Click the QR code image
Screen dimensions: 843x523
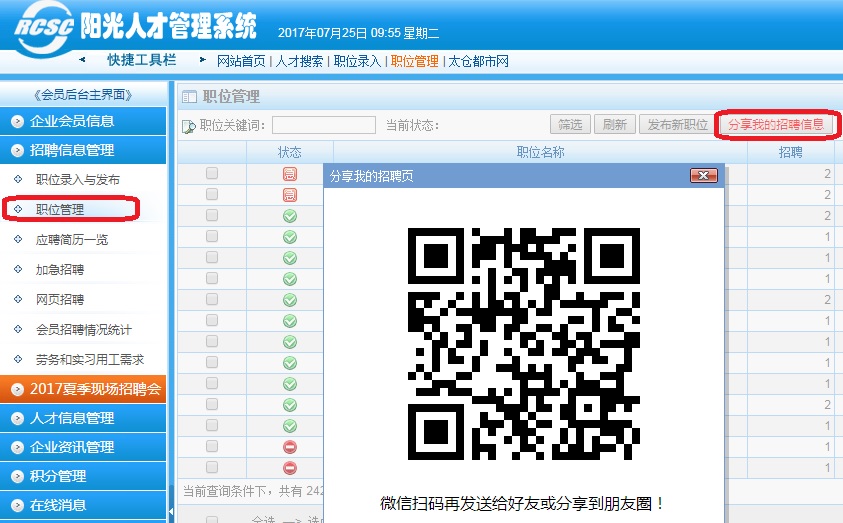[523, 344]
